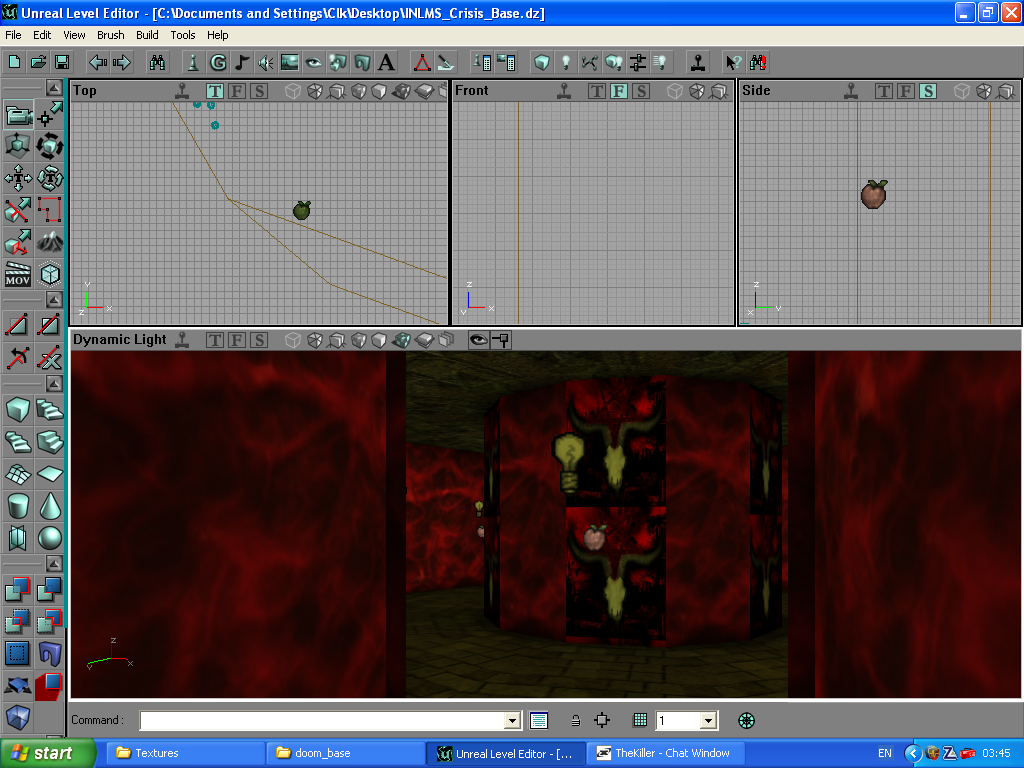Open search with the binoculars icon
The height and width of the screenshot is (768, 1024).
pyautogui.click(x=157, y=62)
